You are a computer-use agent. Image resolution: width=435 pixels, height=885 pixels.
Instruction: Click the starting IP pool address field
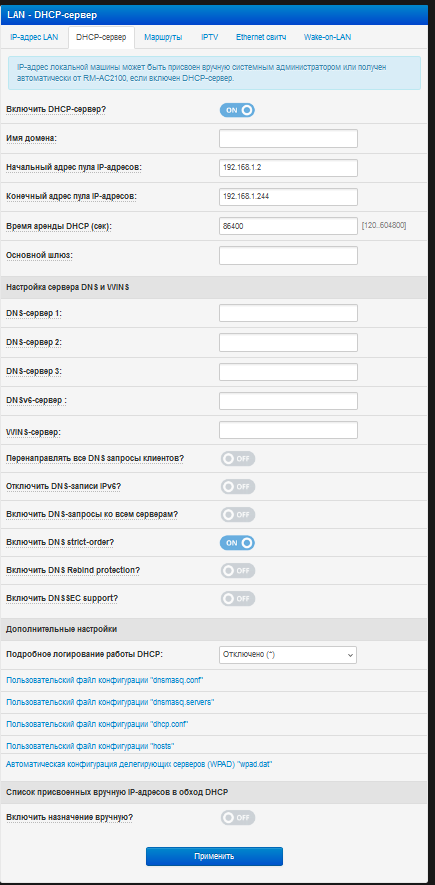(288, 168)
